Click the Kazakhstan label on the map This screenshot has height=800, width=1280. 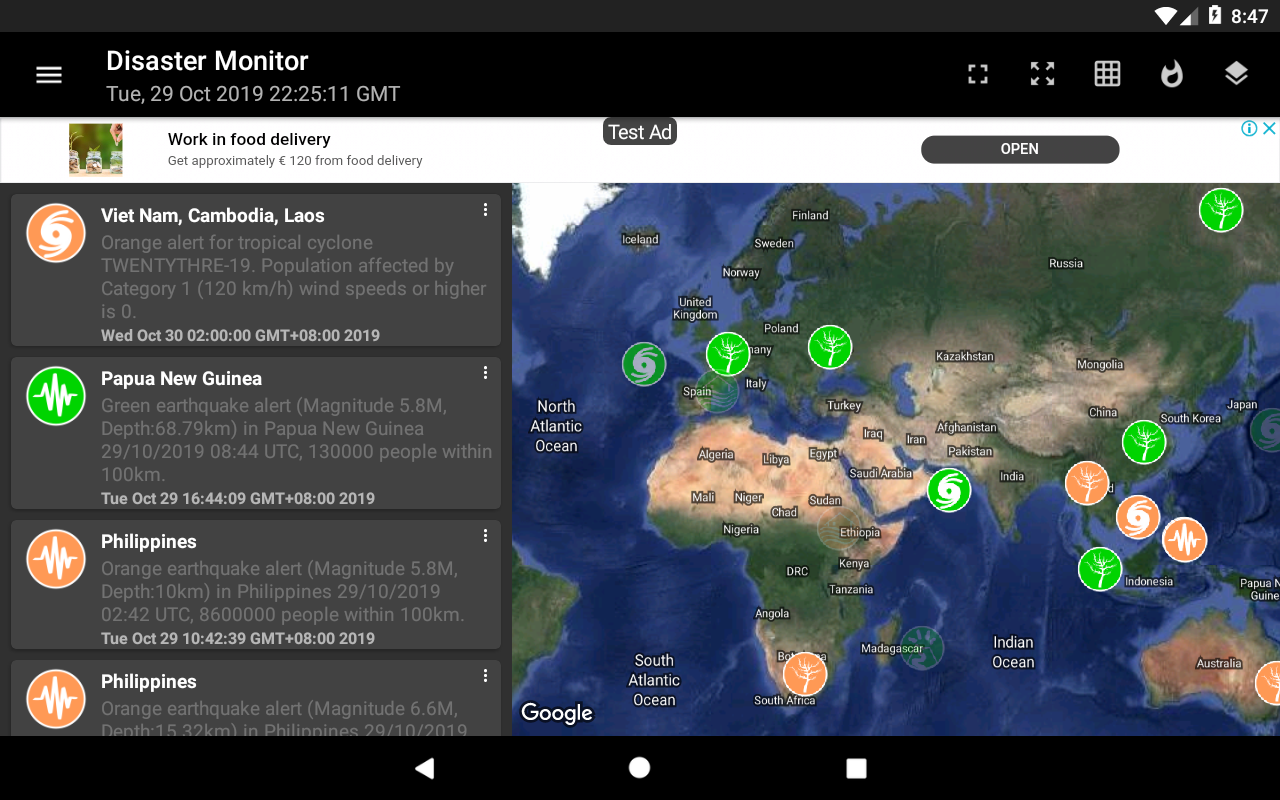tap(964, 356)
